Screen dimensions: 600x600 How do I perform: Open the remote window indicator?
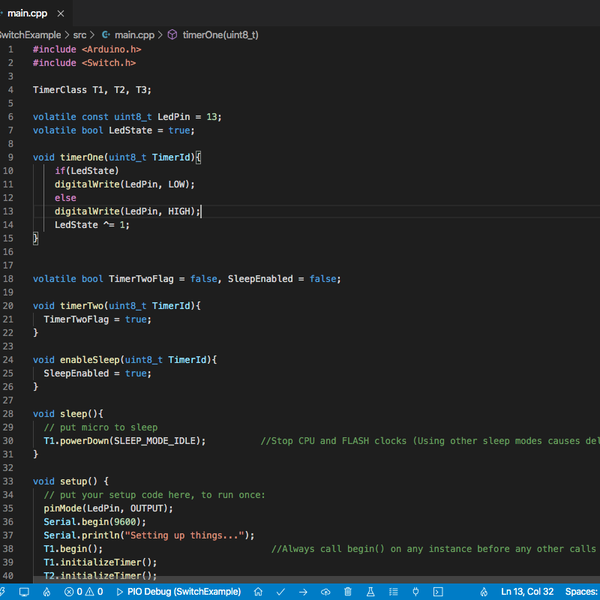[5, 592]
